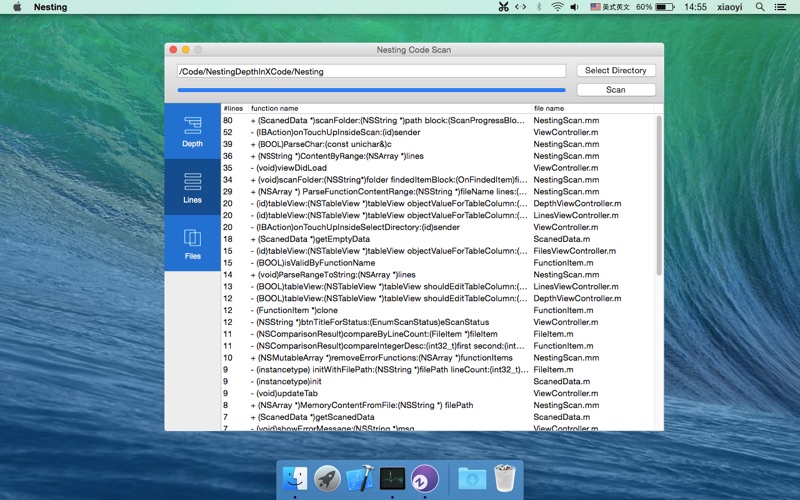The image size is (800, 500).
Task: Click the blue scan progress bar
Action: coord(371,90)
